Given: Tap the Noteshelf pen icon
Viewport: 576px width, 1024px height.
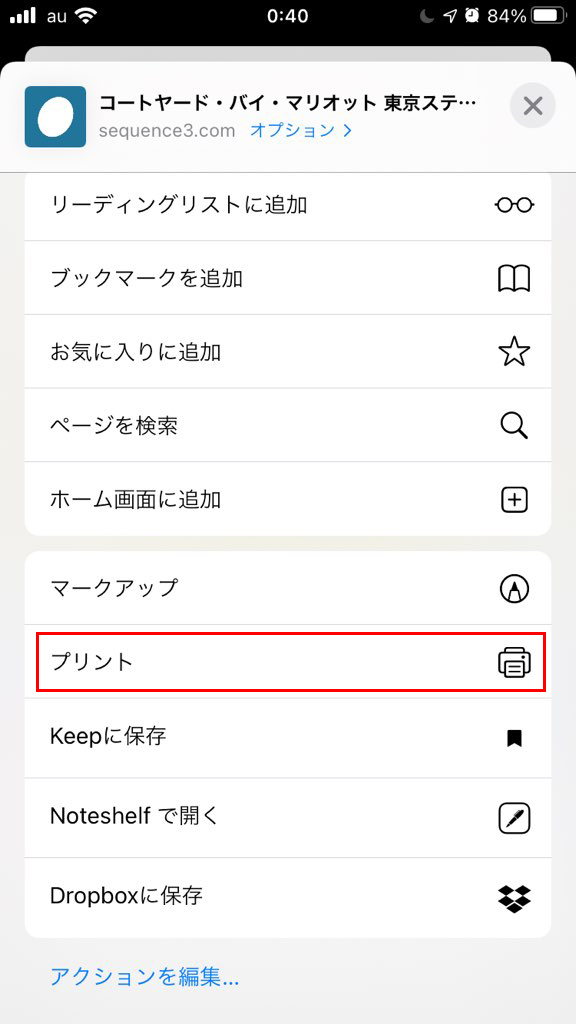Looking at the screenshot, I should click(x=514, y=818).
